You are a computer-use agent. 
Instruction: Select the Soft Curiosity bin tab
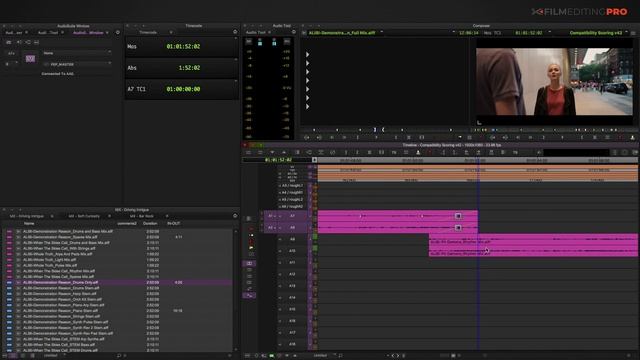point(84,216)
